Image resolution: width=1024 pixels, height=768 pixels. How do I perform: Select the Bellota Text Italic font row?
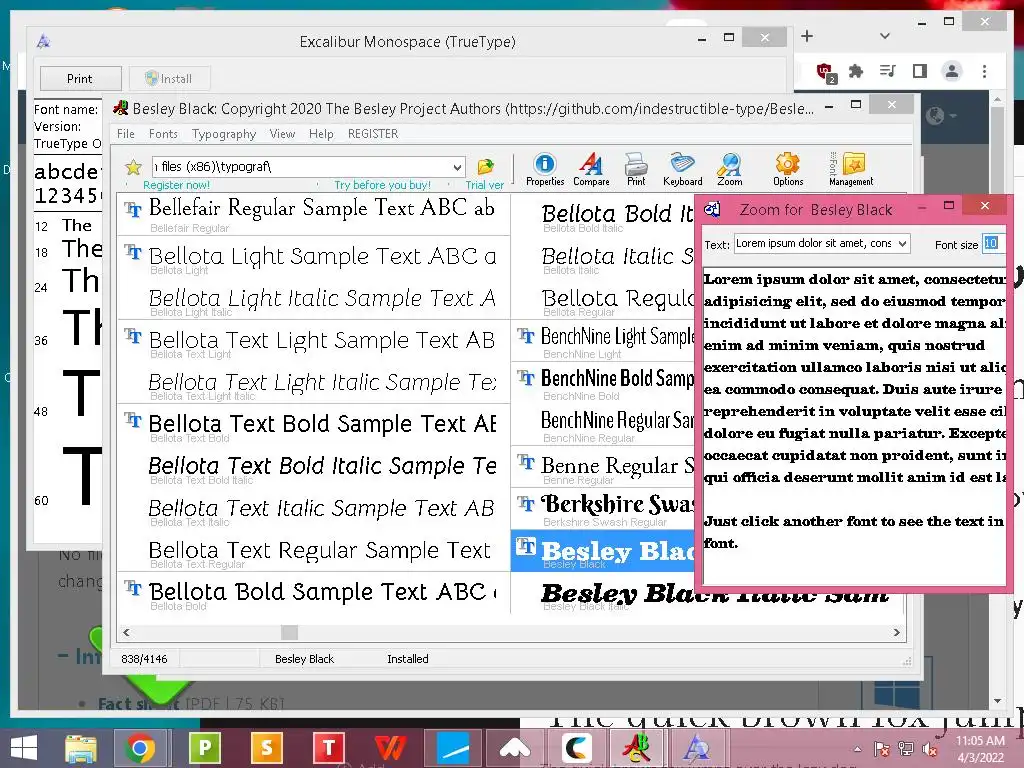(313, 511)
